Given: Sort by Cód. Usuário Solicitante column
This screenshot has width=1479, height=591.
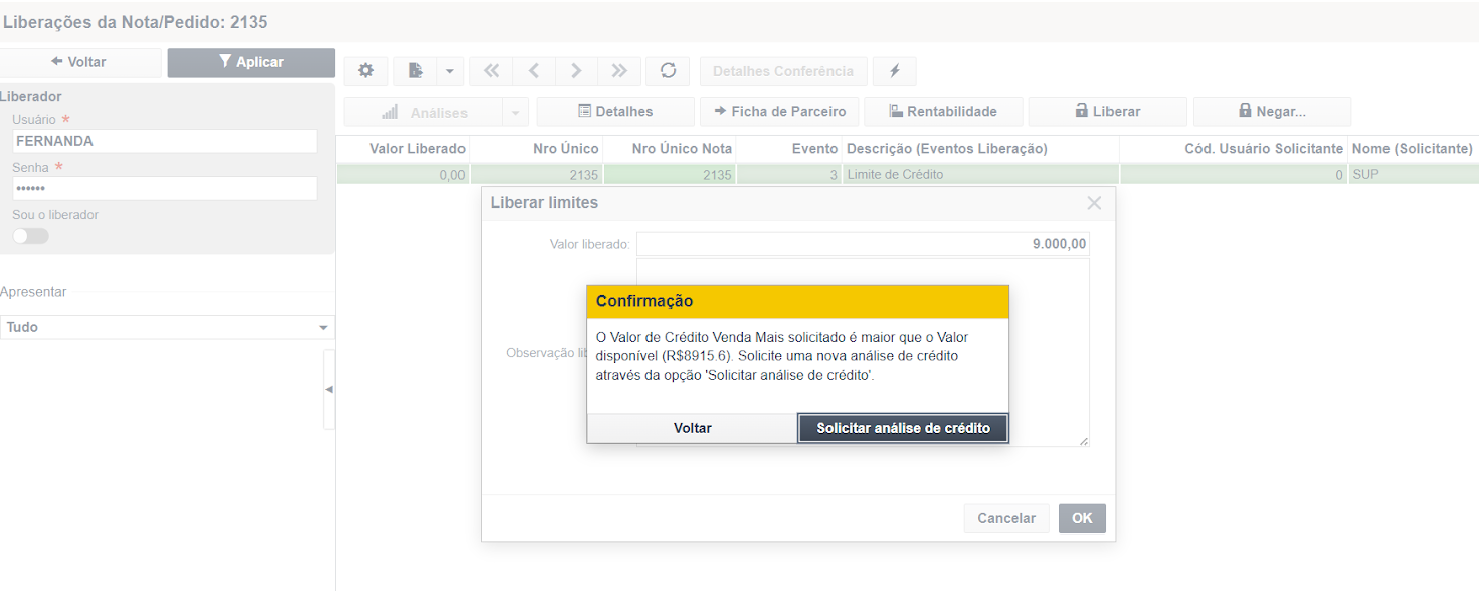Looking at the screenshot, I should coord(1233,148).
